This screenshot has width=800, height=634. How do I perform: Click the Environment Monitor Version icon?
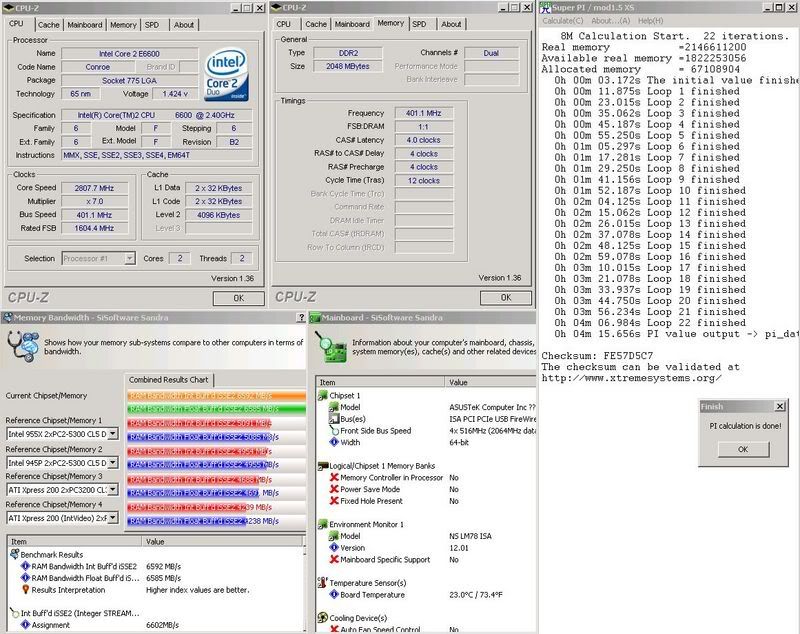tap(334, 548)
